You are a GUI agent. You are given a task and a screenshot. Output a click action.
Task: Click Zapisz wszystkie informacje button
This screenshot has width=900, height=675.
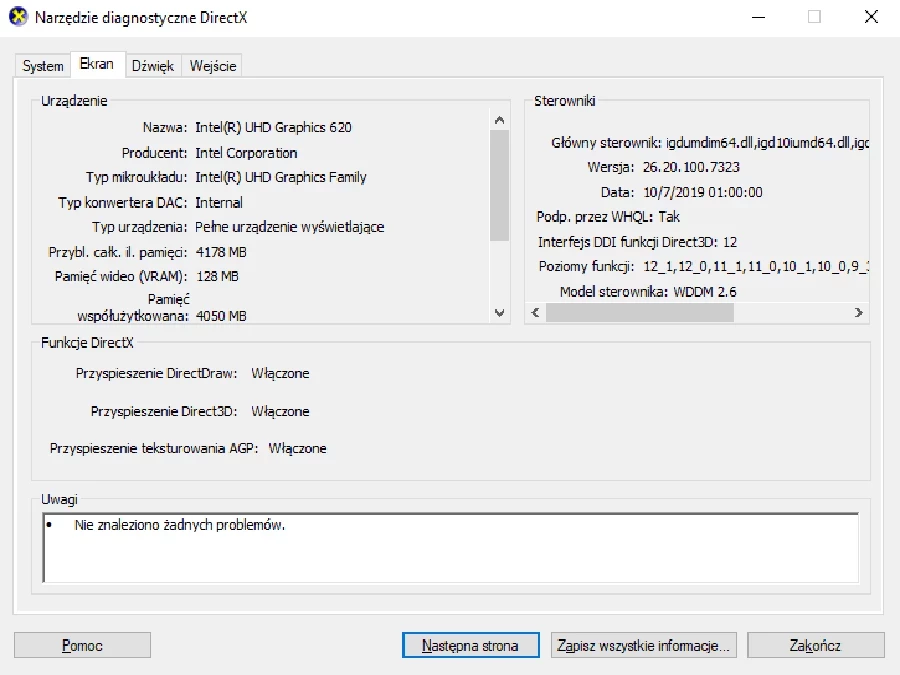point(645,645)
